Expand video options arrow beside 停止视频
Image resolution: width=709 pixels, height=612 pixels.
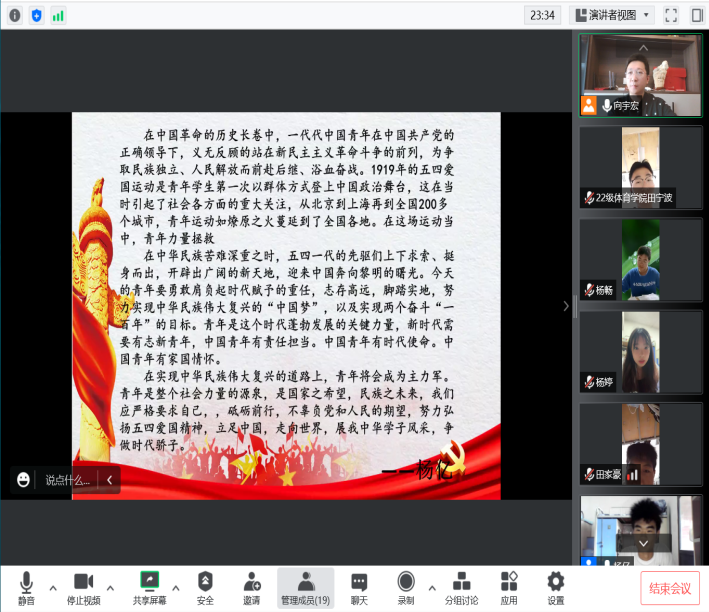[x=110, y=587]
